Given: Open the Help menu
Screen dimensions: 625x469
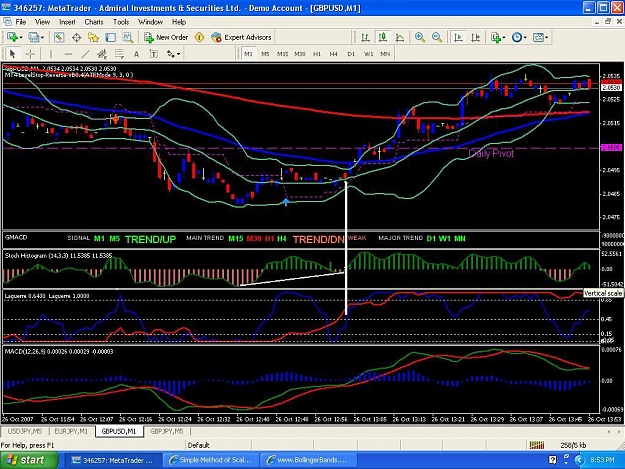Looking at the screenshot, I should click(x=179, y=22).
